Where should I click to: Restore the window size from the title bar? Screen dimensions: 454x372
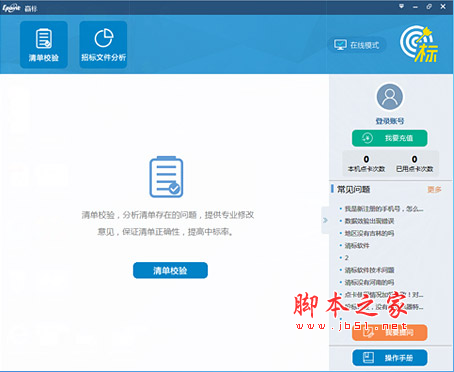(429, 6)
